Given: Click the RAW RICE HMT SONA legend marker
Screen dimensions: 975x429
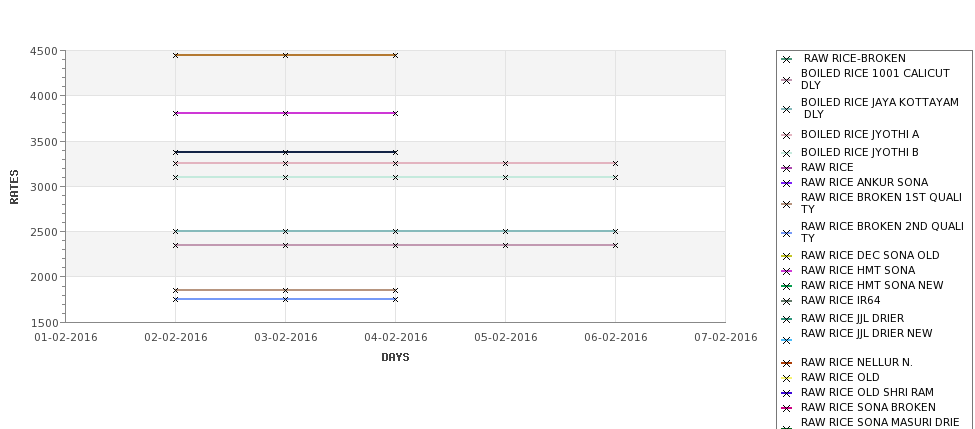Looking at the screenshot, I should click(786, 271).
